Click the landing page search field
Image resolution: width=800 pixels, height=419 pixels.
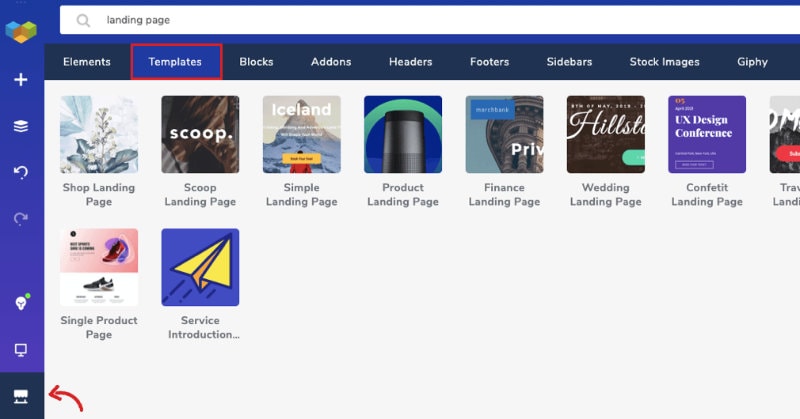[430, 20]
